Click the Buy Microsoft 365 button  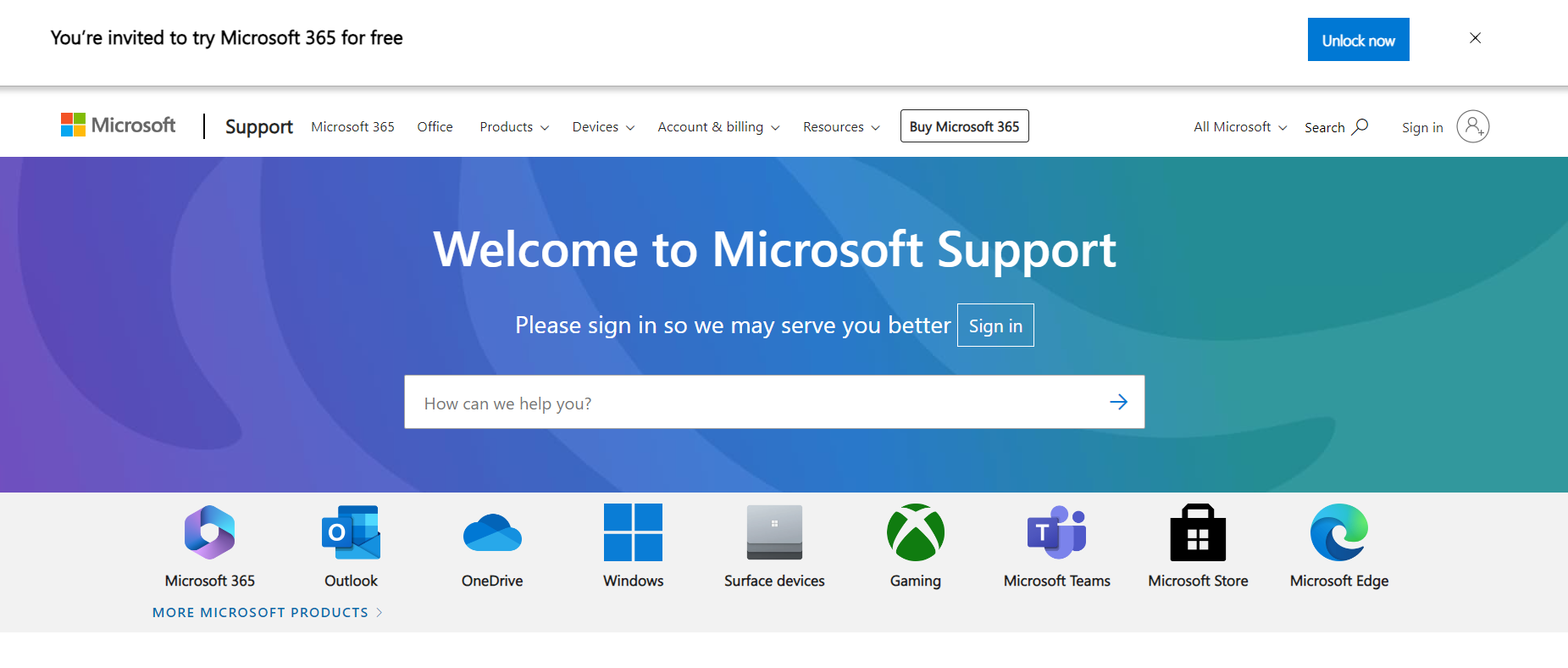[964, 126]
